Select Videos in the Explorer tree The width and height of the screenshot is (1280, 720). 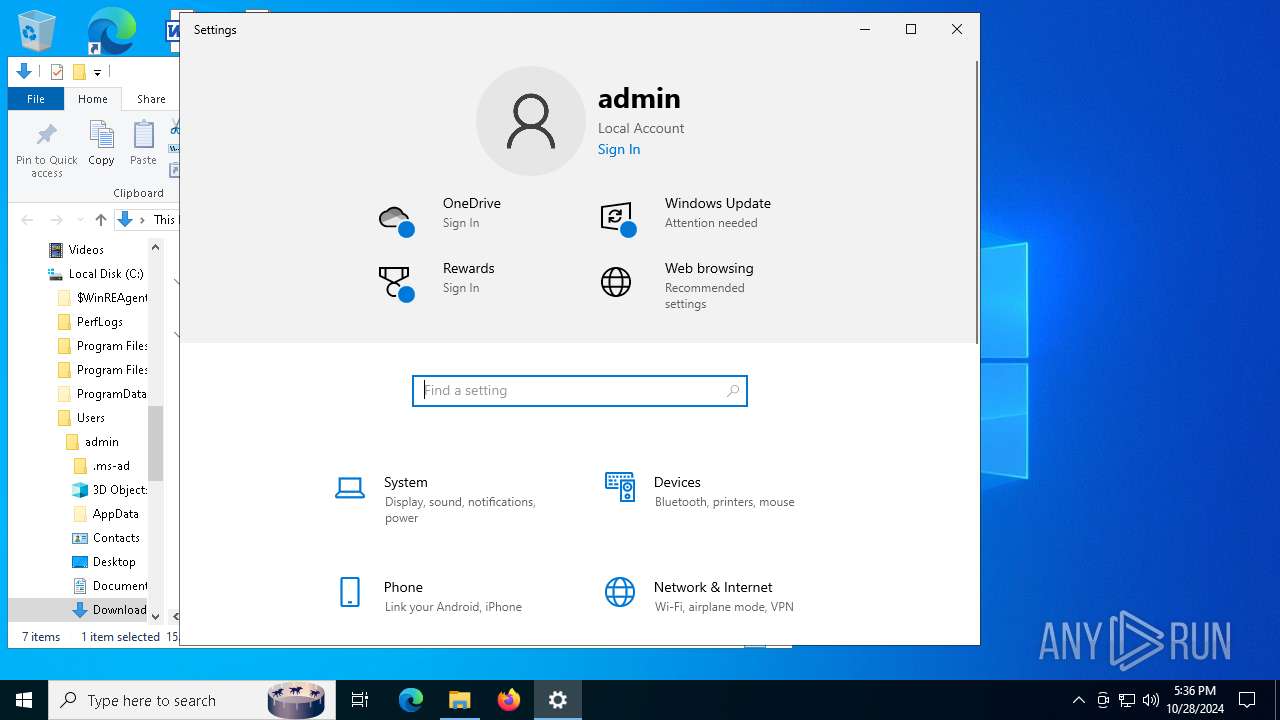pyautogui.click(x=86, y=250)
